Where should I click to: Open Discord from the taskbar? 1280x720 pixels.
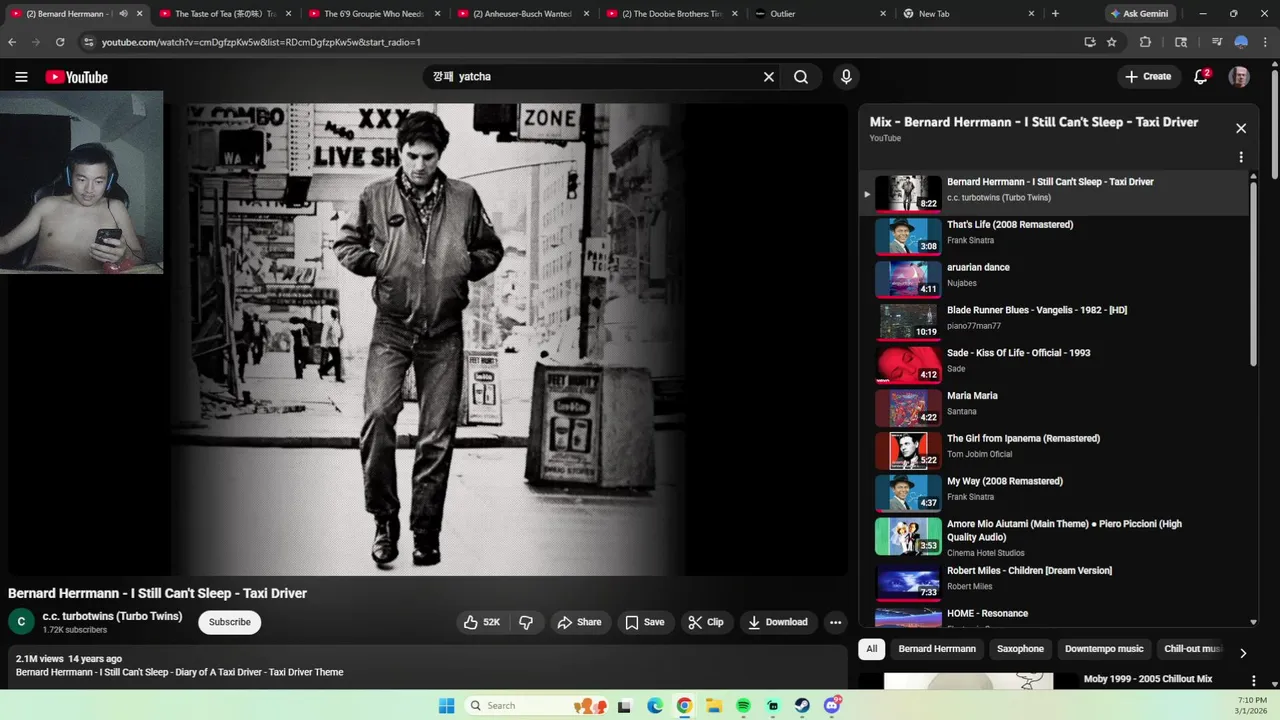click(x=832, y=705)
